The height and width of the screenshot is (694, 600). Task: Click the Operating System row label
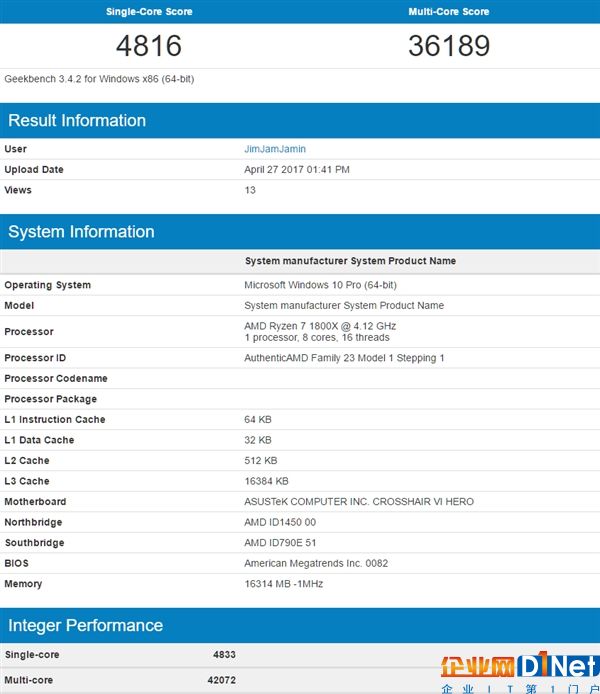click(48, 285)
